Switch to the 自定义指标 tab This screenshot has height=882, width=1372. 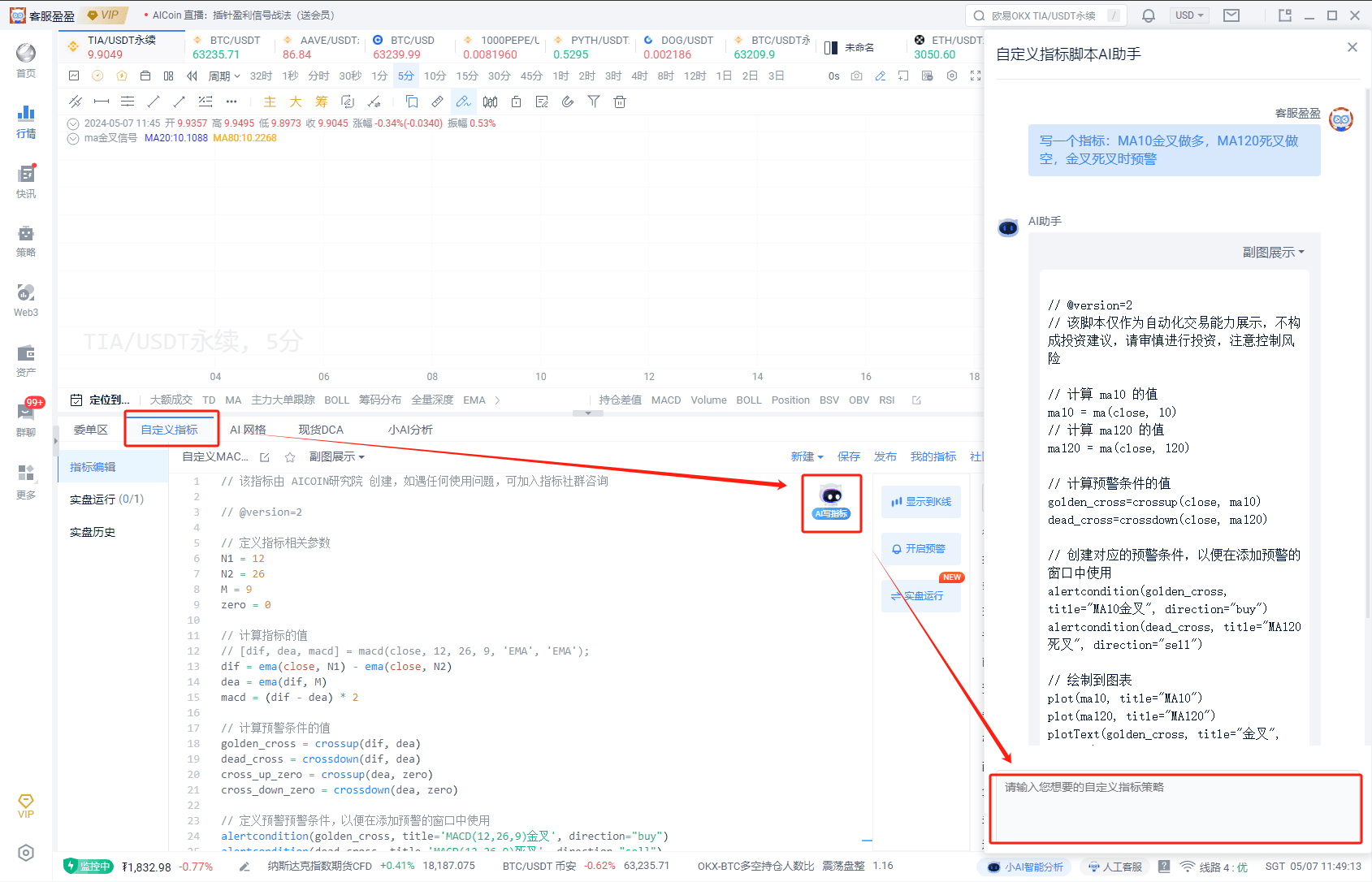[169, 430]
